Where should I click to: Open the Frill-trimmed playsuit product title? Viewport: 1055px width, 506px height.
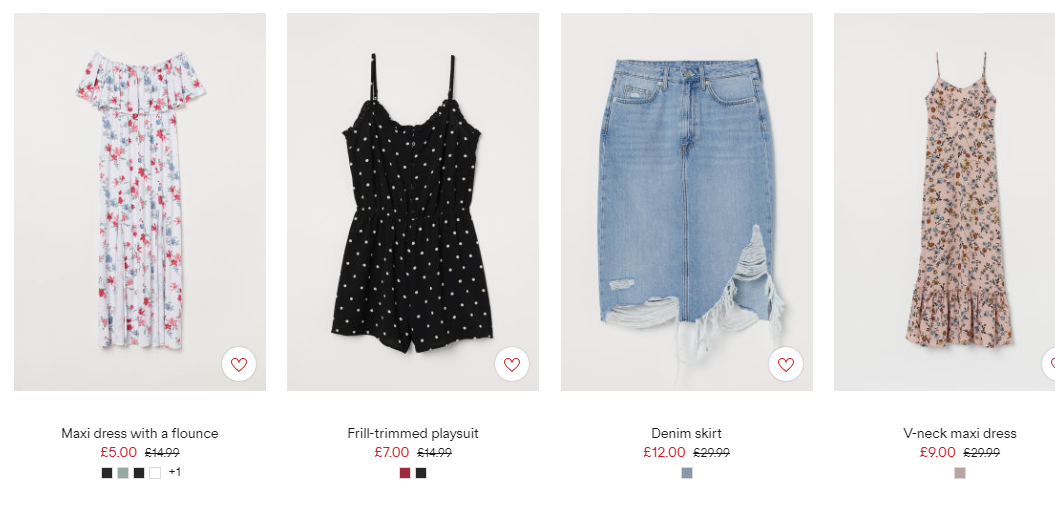pos(413,433)
